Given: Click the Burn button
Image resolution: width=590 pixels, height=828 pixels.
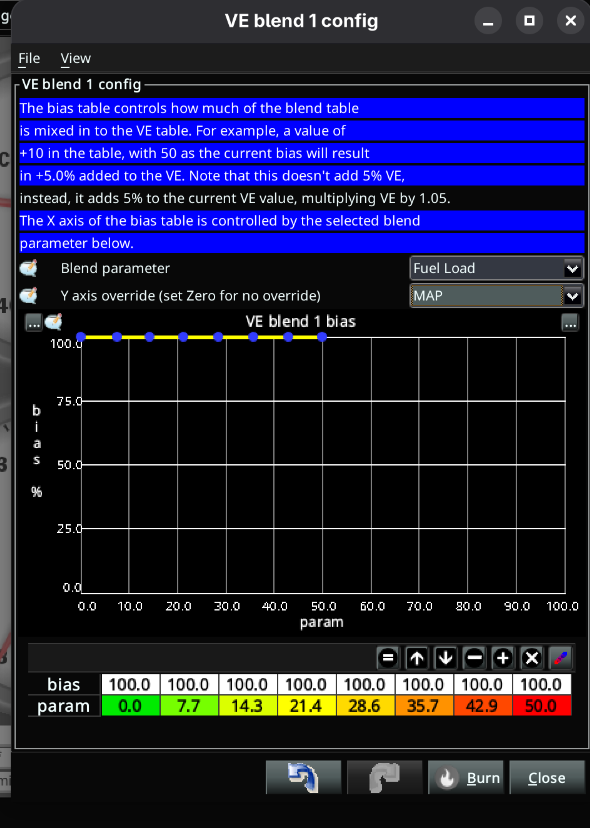Looking at the screenshot, I should point(465,777).
